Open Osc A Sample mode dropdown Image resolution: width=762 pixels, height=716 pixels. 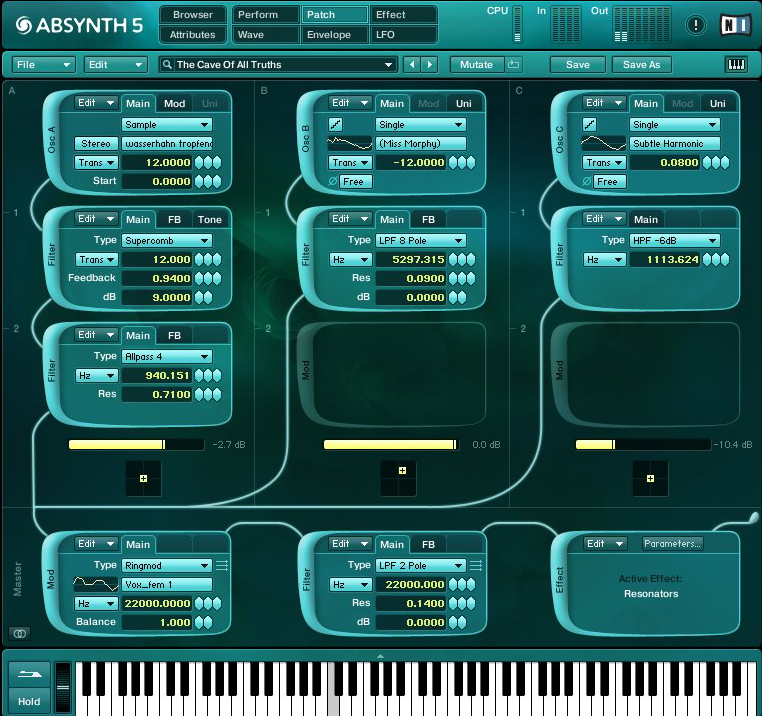coord(167,125)
